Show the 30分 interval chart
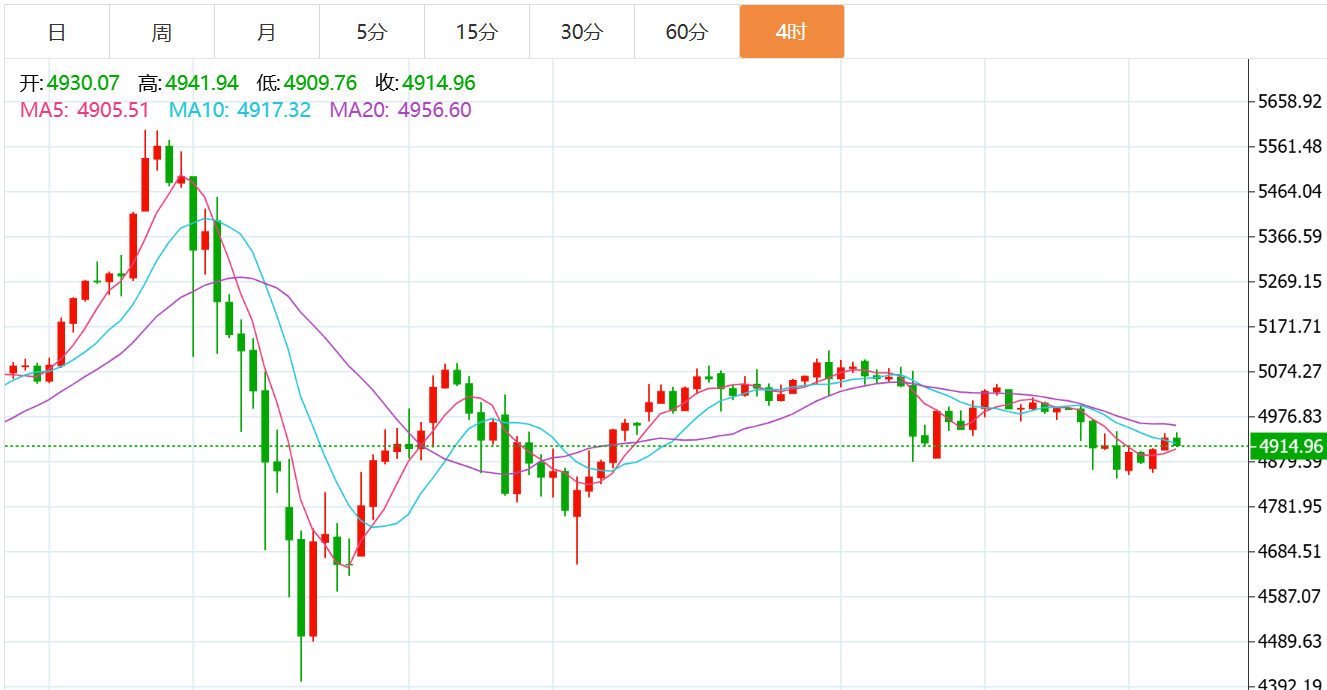Image resolution: width=1327 pixels, height=690 pixels. point(581,32)
